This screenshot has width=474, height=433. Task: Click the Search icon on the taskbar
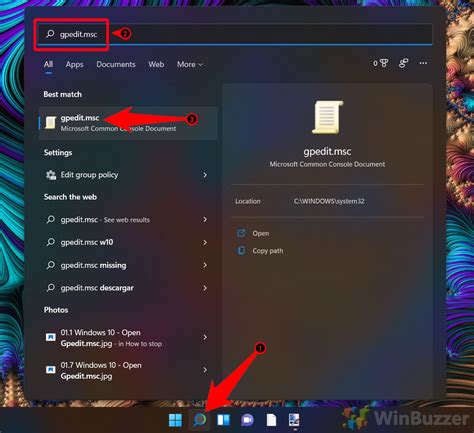[x=200, y=420]
